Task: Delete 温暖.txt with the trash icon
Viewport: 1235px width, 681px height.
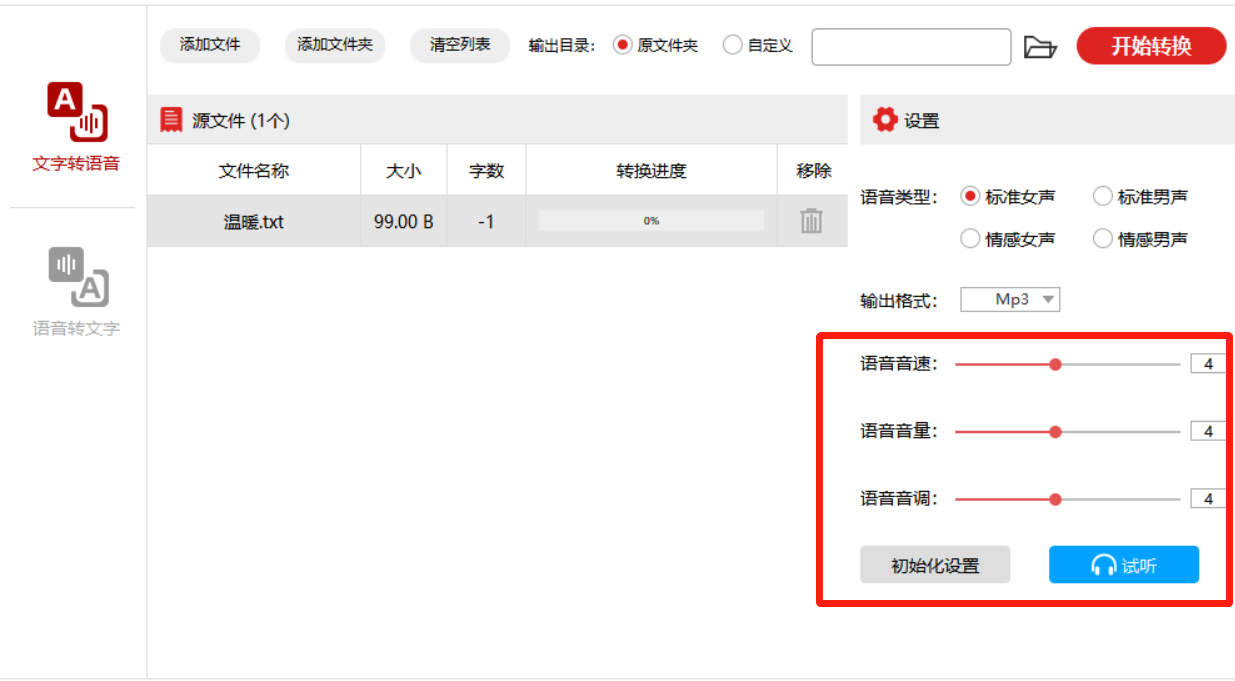Action: 811,221
